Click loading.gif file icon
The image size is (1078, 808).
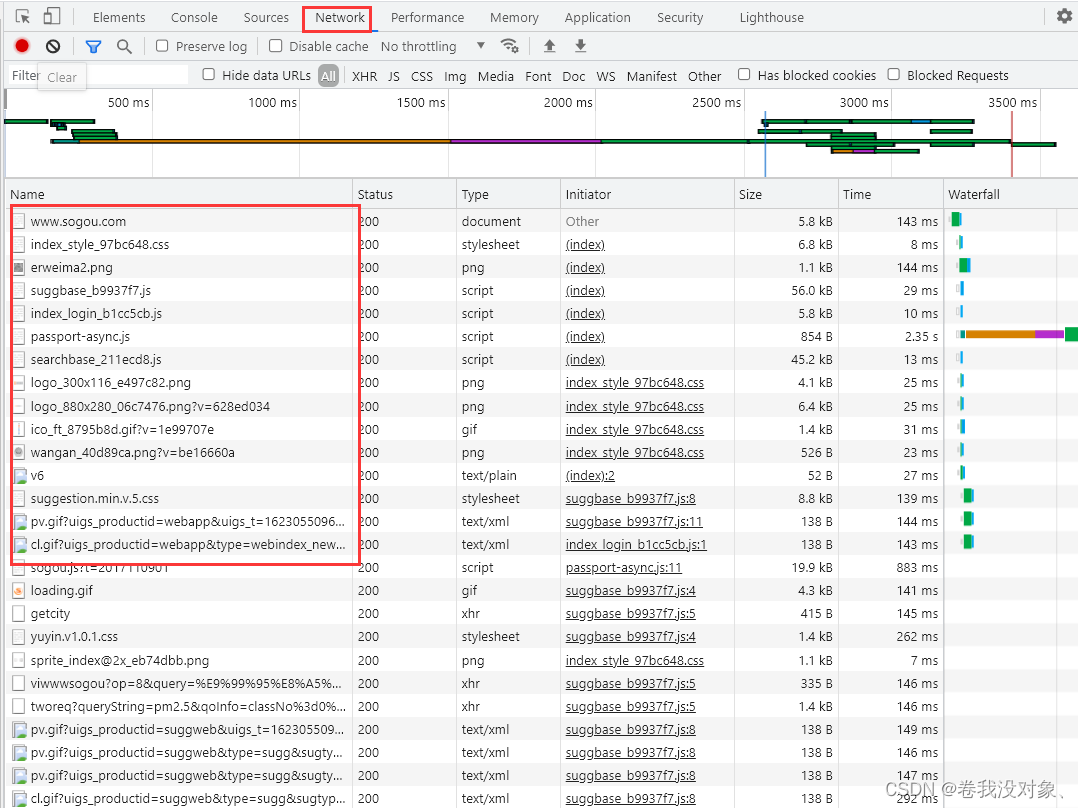(x=19, y=591)
